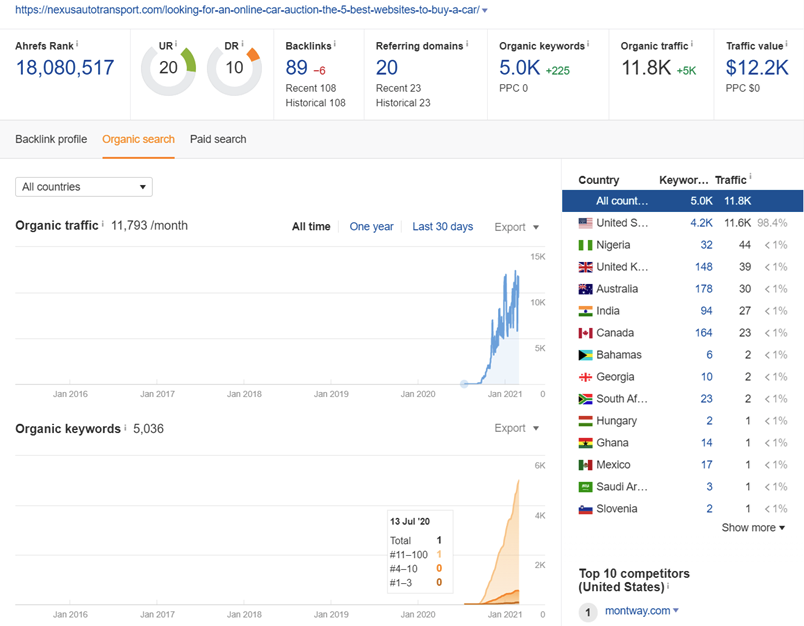Open Export menu for Organic traffic chart
Viewport: 804px width, 626px height.
click(516, 227)
